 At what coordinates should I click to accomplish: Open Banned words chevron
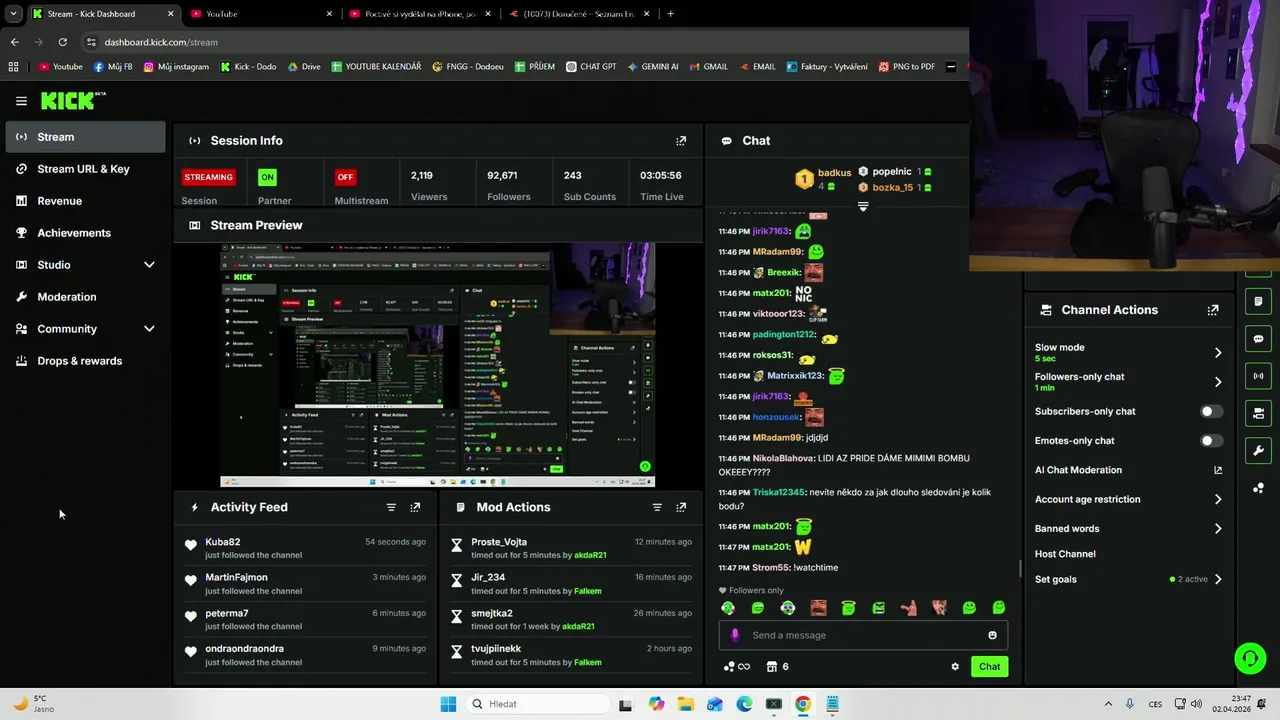click(1218, 529)
